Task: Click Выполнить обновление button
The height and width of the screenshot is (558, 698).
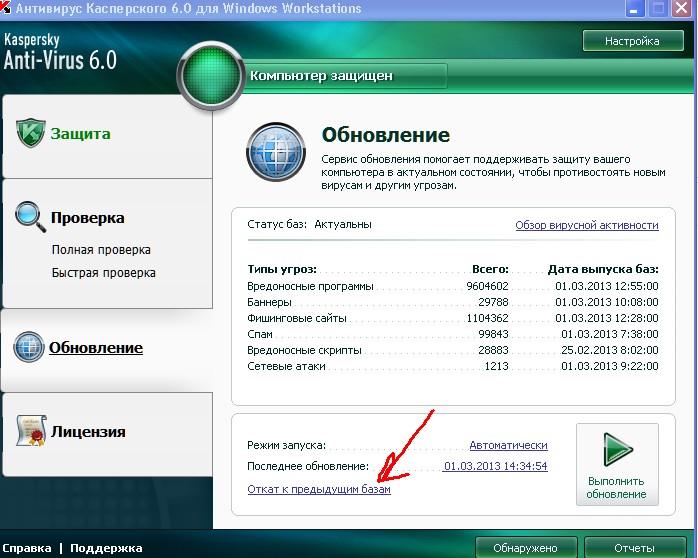Action: tap(617, 464)
